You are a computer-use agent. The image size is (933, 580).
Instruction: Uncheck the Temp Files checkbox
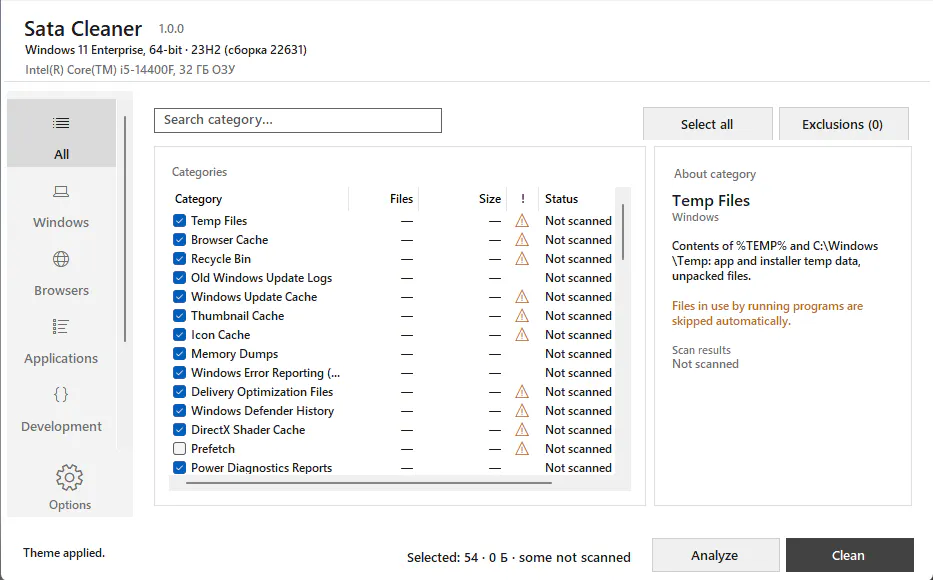(179, 221)
